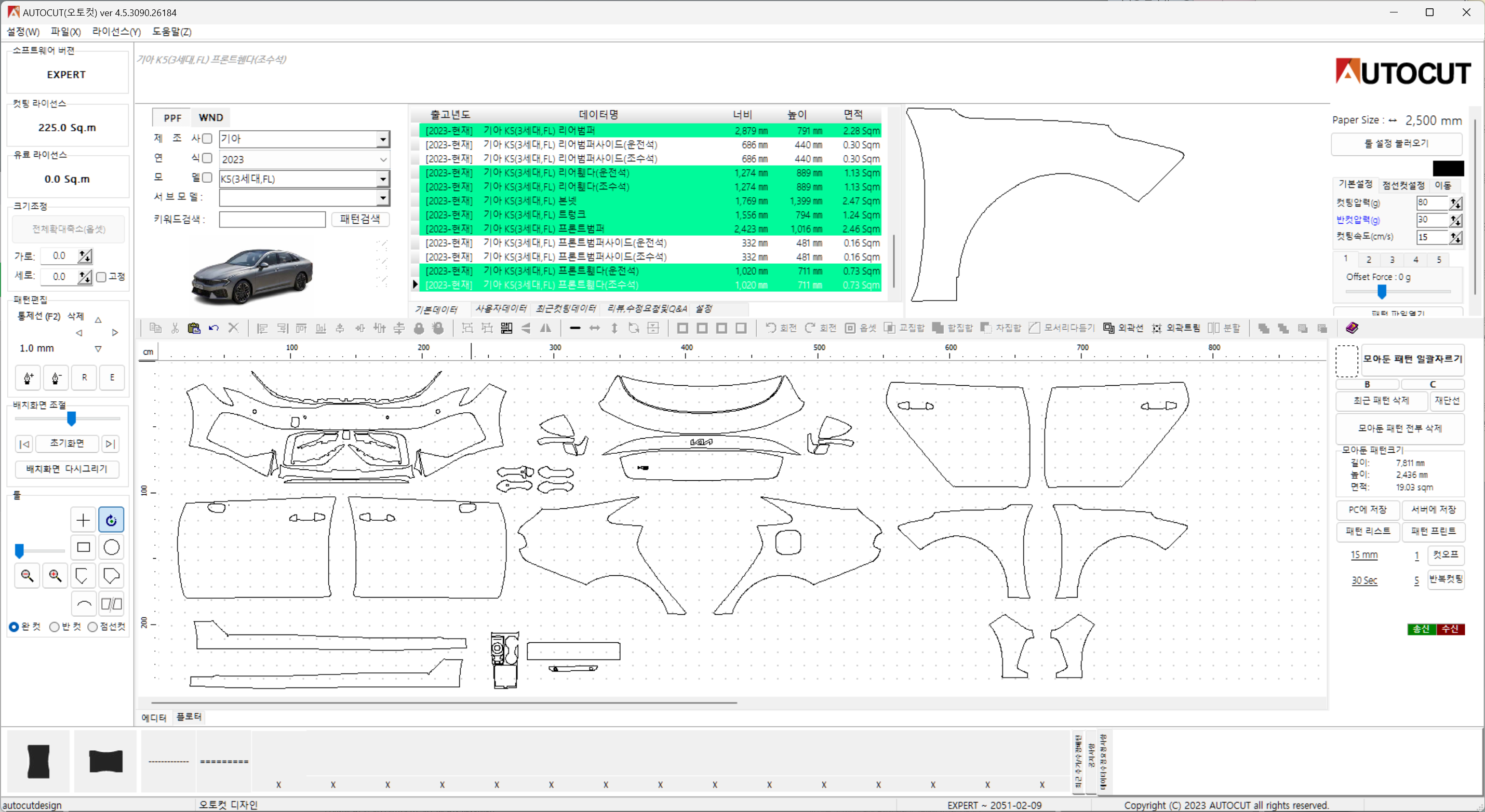Click the PC에 저장 button
Viewport: 1485px width, 812px height.
tap(1368, 510)
